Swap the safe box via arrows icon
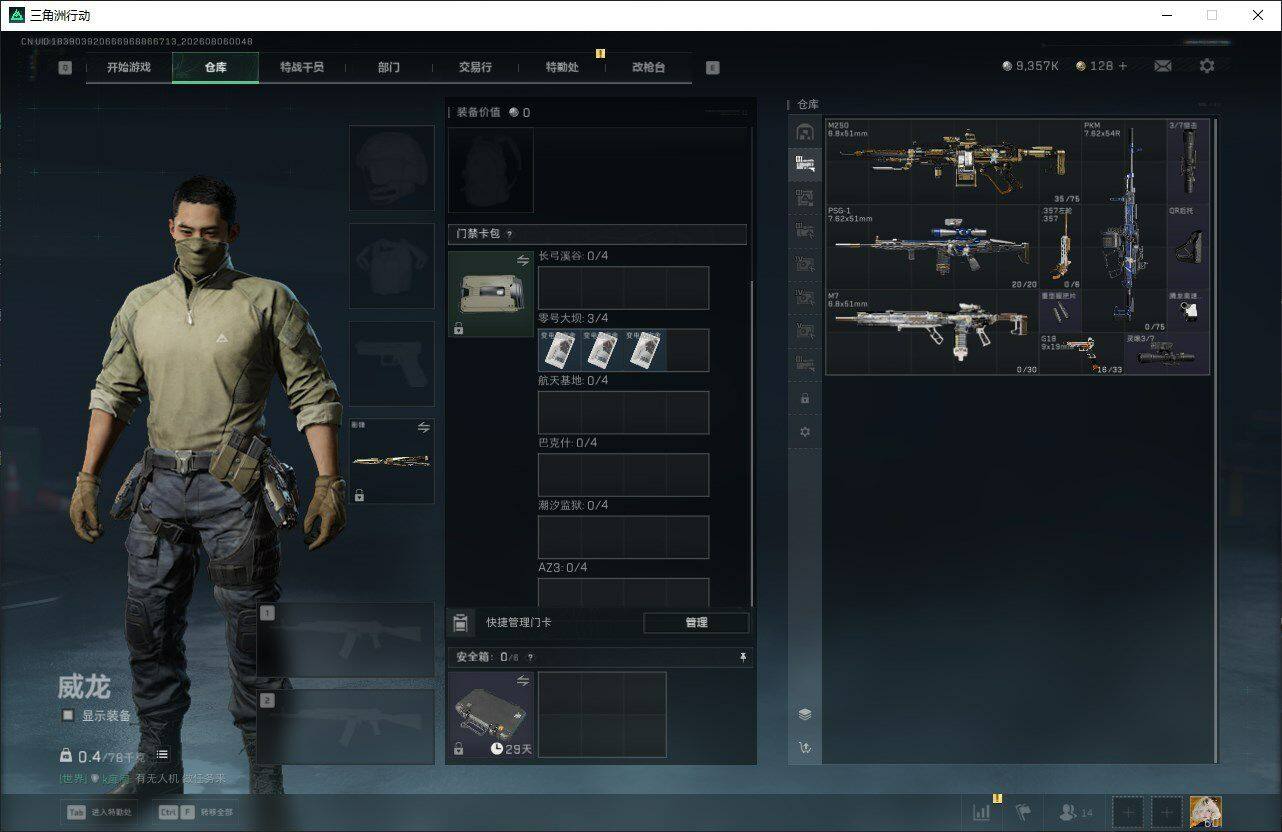Viewport: 1282px width, 832px height. (522, 681)
